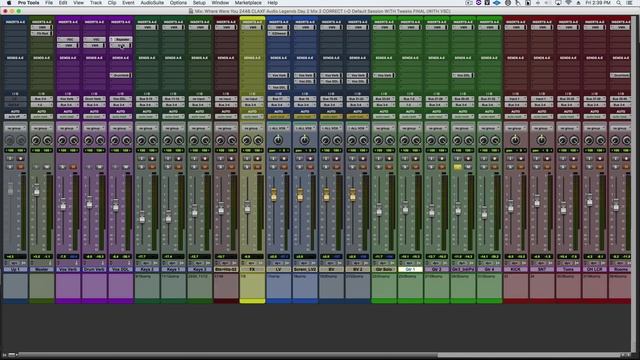640x360 pixels.
Task: Disable solo on Gtr3 track
Action: (x=458, y=167)
